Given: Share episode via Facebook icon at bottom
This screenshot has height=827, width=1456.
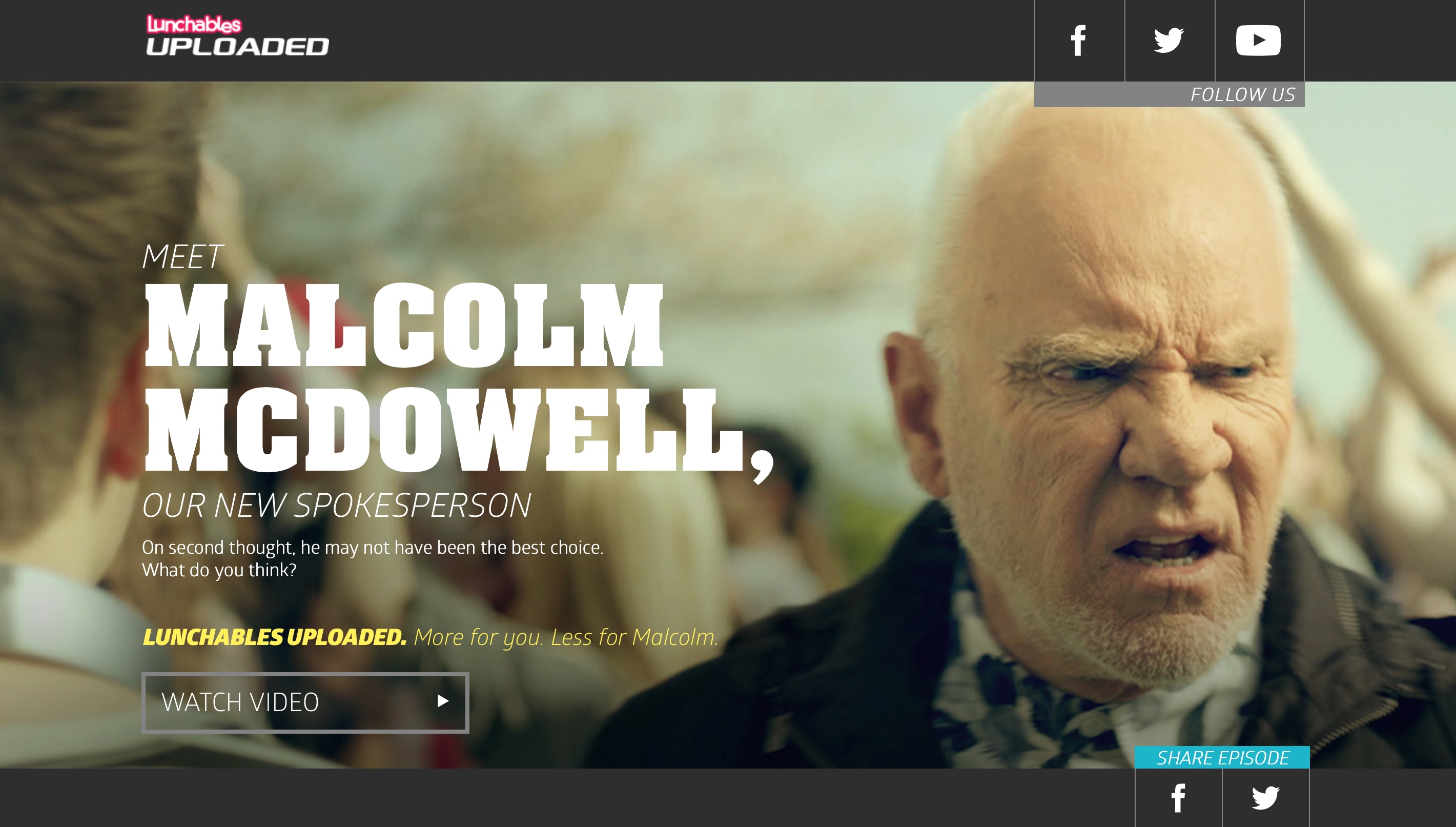Looking at the screenshot, I should (1178, 797).
